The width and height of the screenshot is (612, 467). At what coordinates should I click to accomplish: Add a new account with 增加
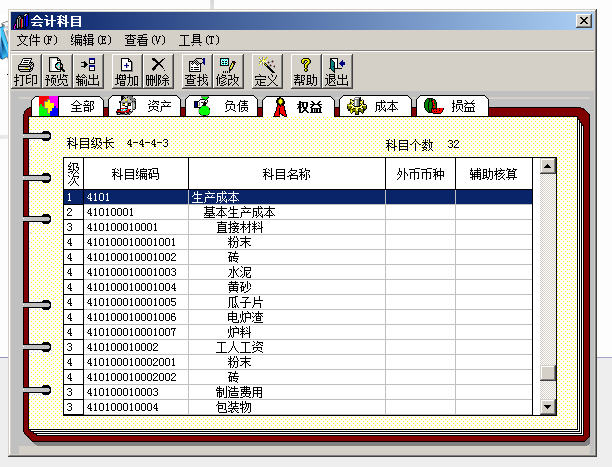[127, 71]
